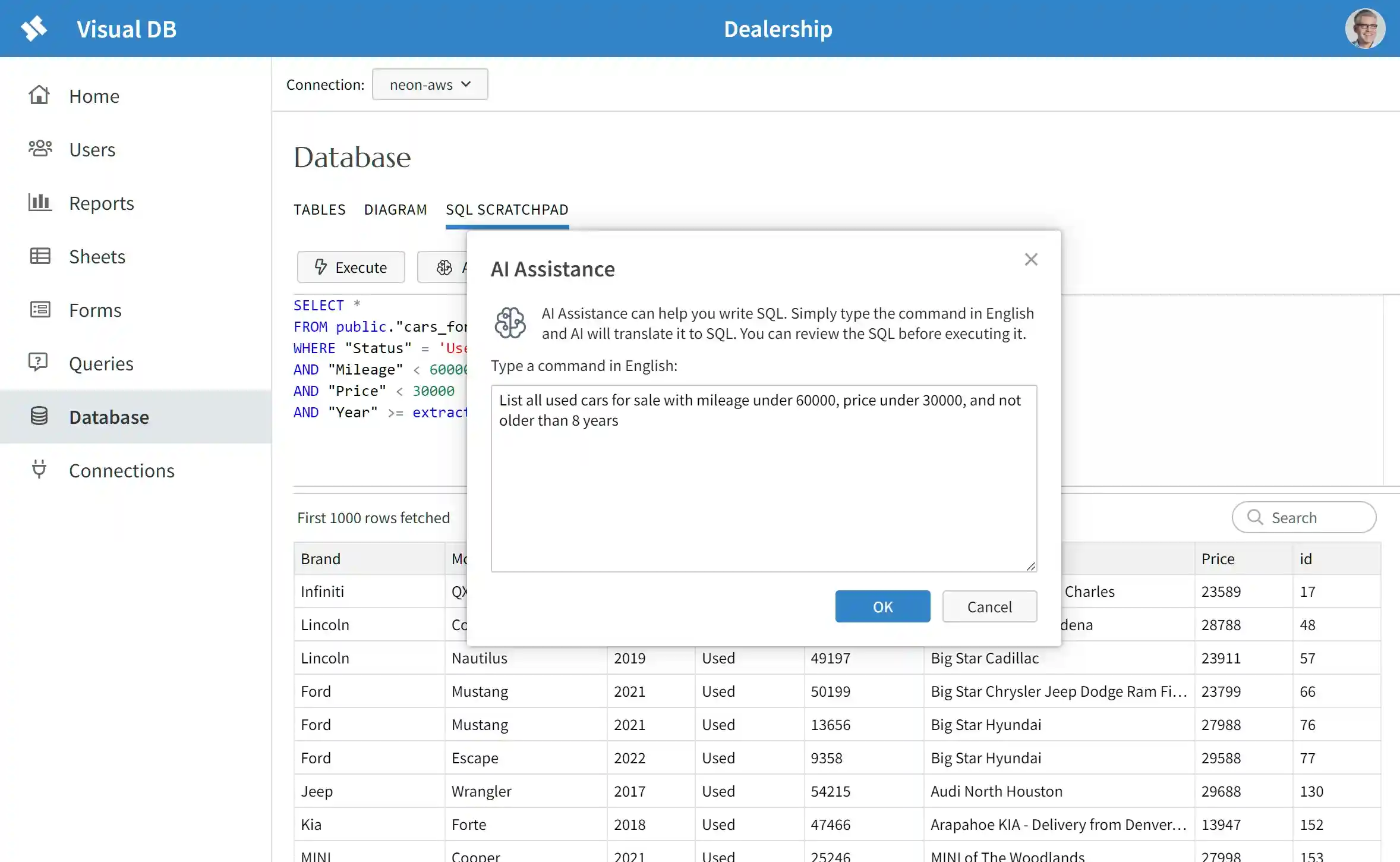Switch to the TABLES tab

coord(319,210)
